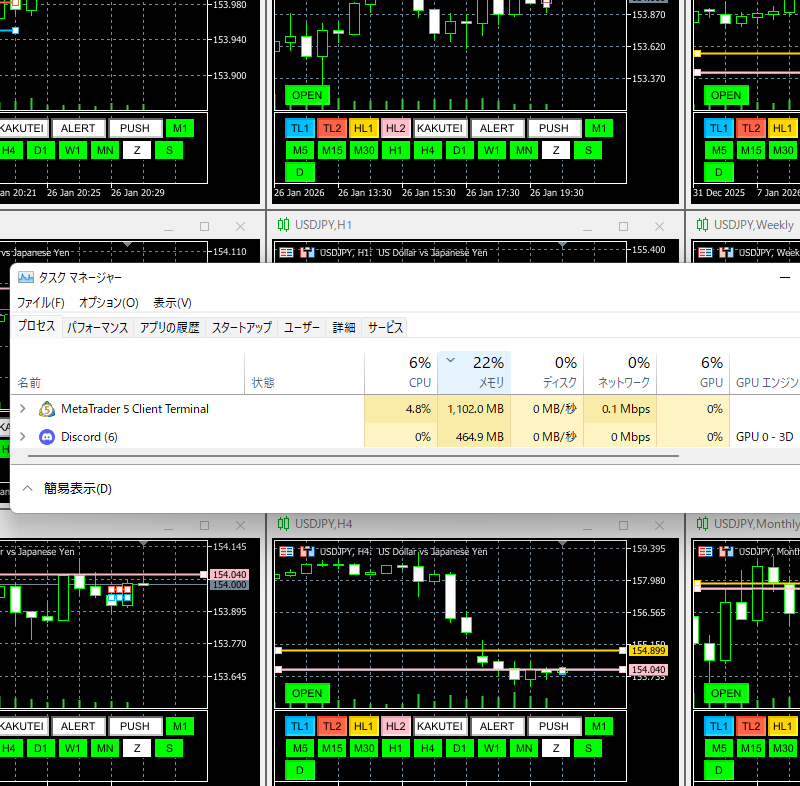Expand the Discord (6) process group

point(23,437)
